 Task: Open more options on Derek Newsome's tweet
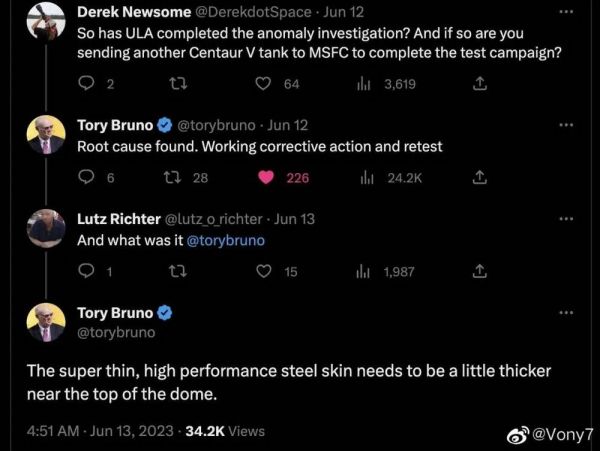coord(566,13)
